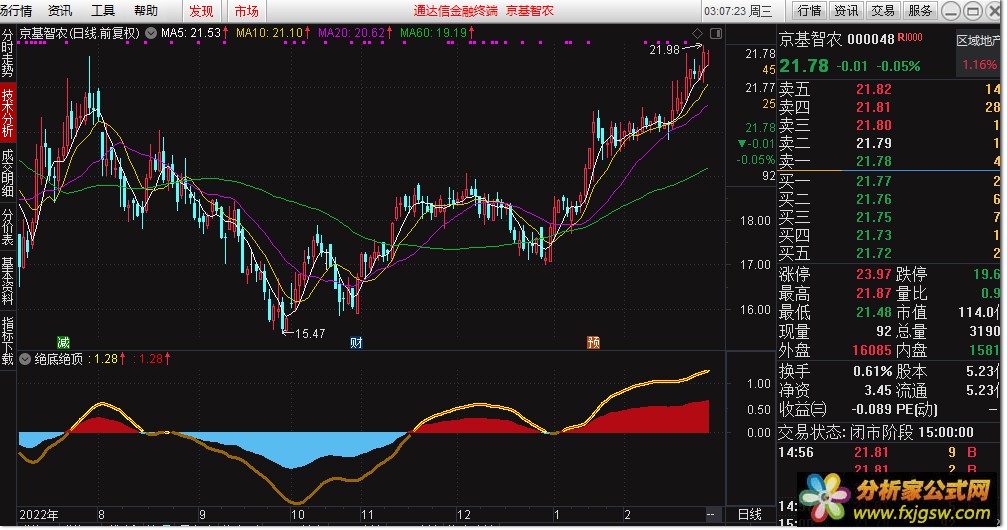
Task: Click the 买三 row price 21.75
Action: pos(873,217)
